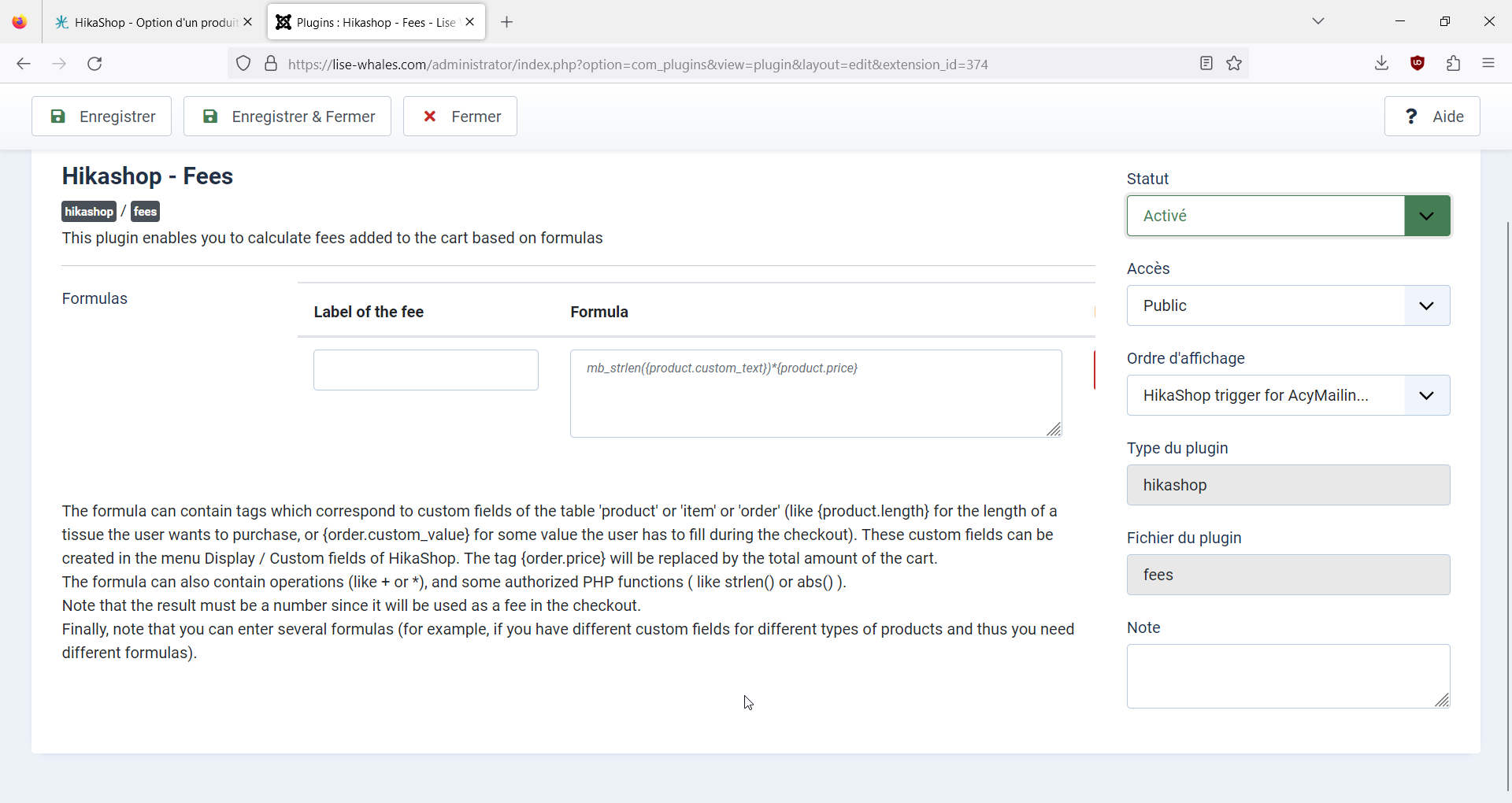Screen dimensions: 1512x803
Task: Expand the Statut Activé dropdown
Action: coord(1288,216)
